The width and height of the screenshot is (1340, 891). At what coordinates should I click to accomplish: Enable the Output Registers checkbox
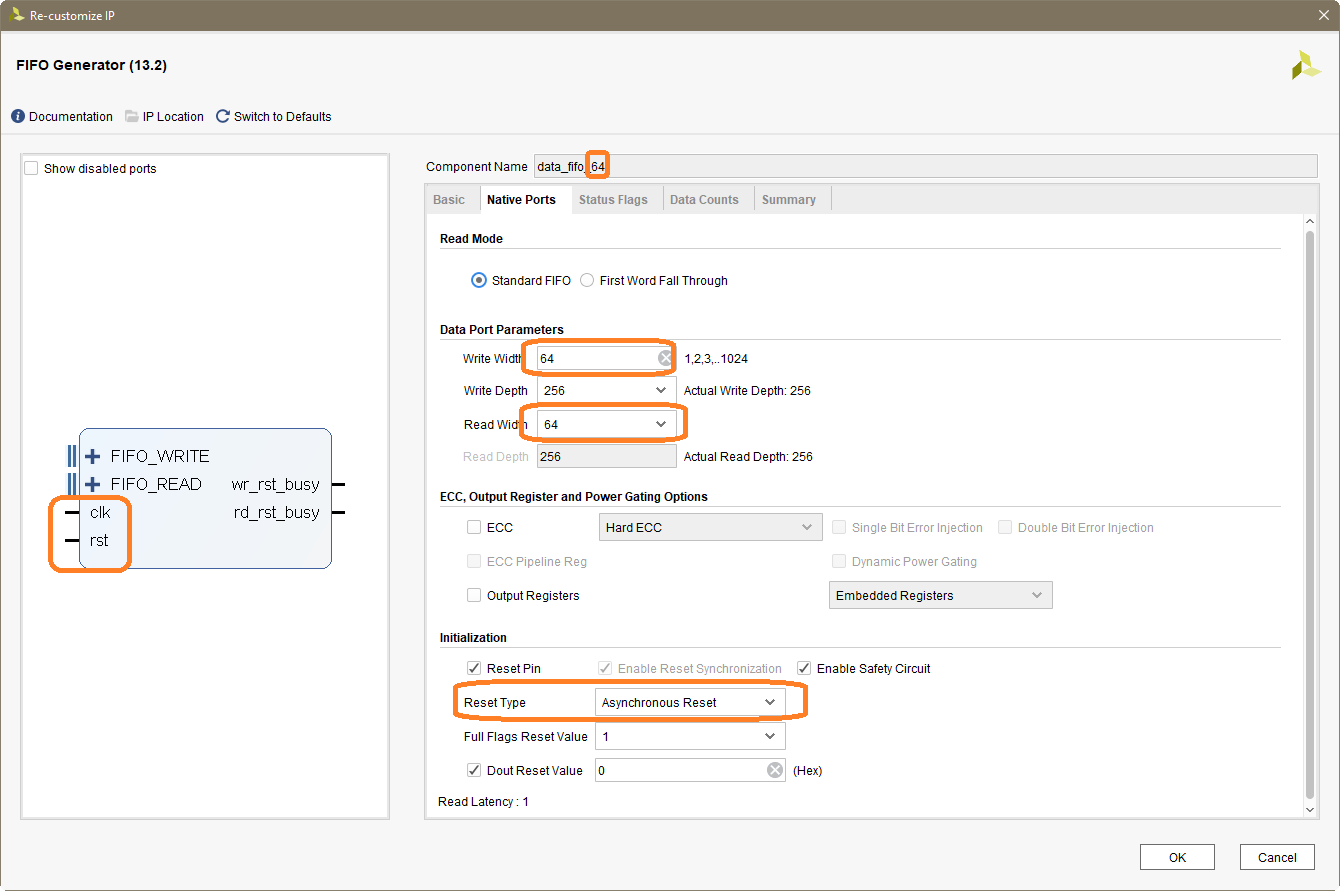coord(473,595)
